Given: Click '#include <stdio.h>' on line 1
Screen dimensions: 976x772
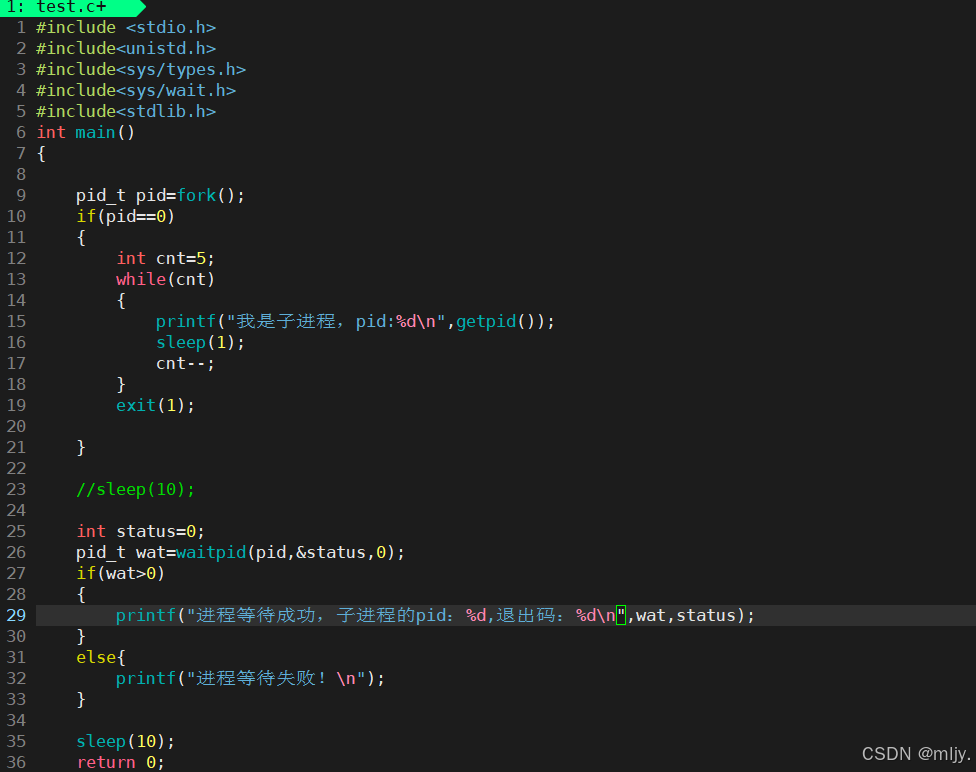Looking at the screenshot, I should pos(126,28).
